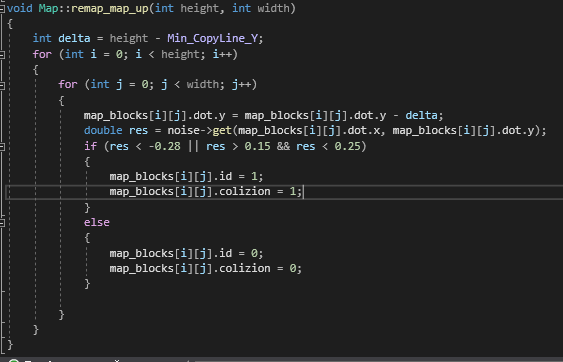This screenshot has width=563, height=362.
Task: Click the width parameter in the signature
Action: [x=274, y=8]
